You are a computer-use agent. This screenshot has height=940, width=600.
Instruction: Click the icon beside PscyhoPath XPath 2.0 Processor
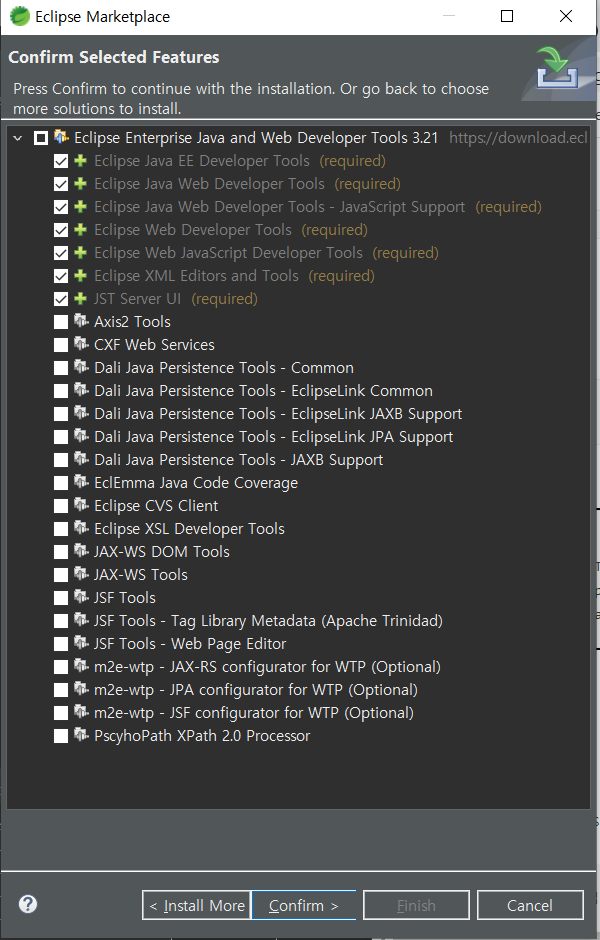(81, 735)
